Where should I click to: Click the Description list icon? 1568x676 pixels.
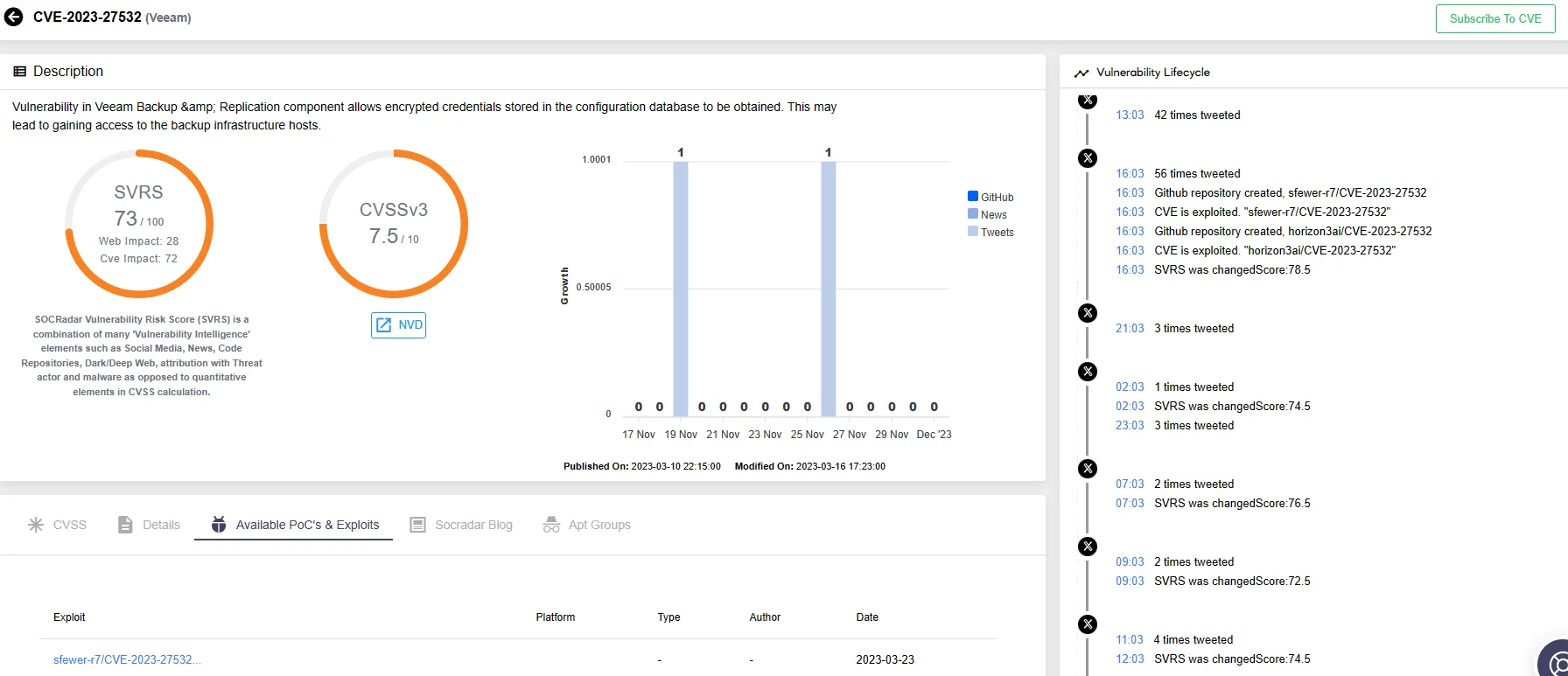point(19,72)
